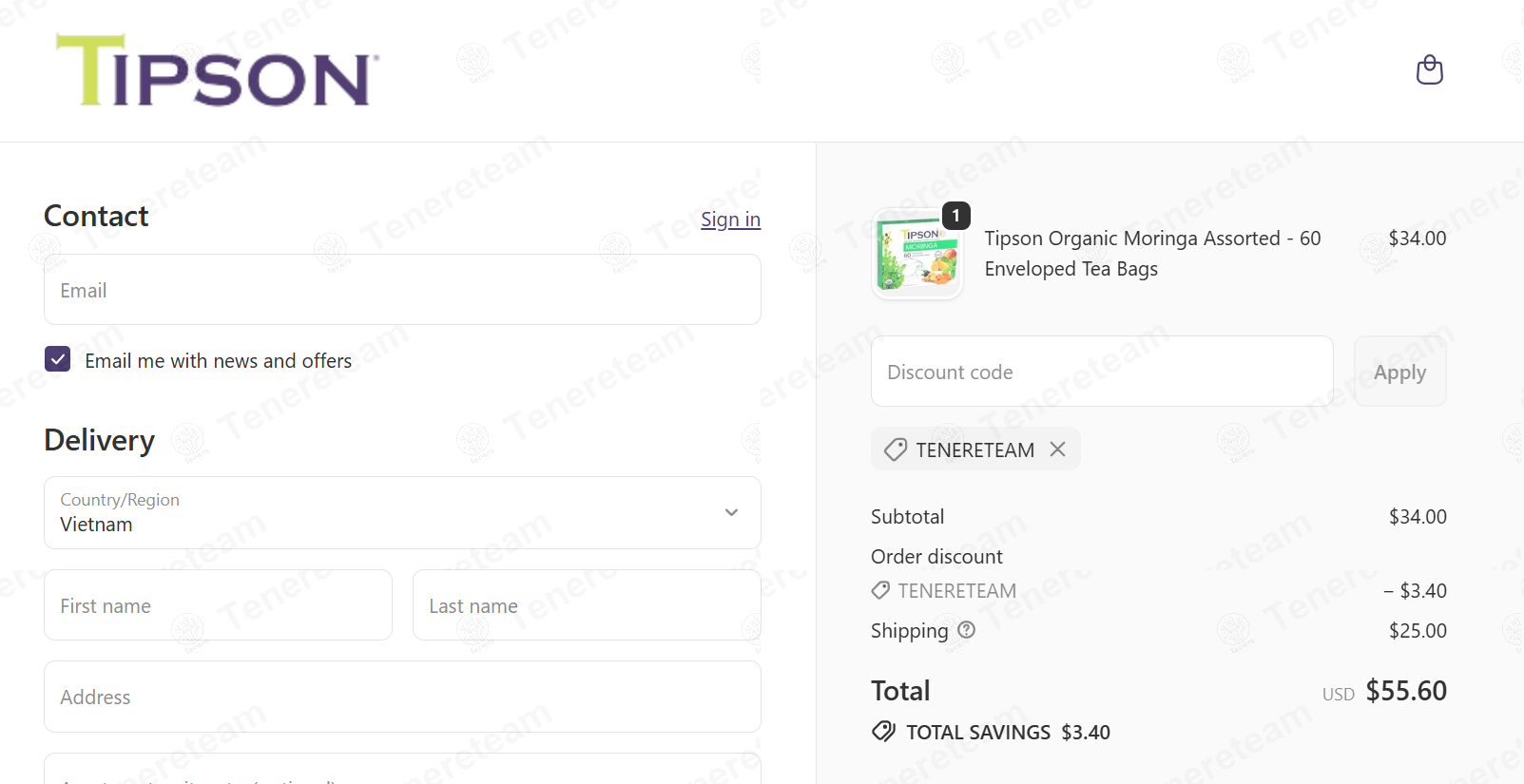Screen dimensions: 1524x784
Task: Click the Delivery heading
Action: [99, 440]
